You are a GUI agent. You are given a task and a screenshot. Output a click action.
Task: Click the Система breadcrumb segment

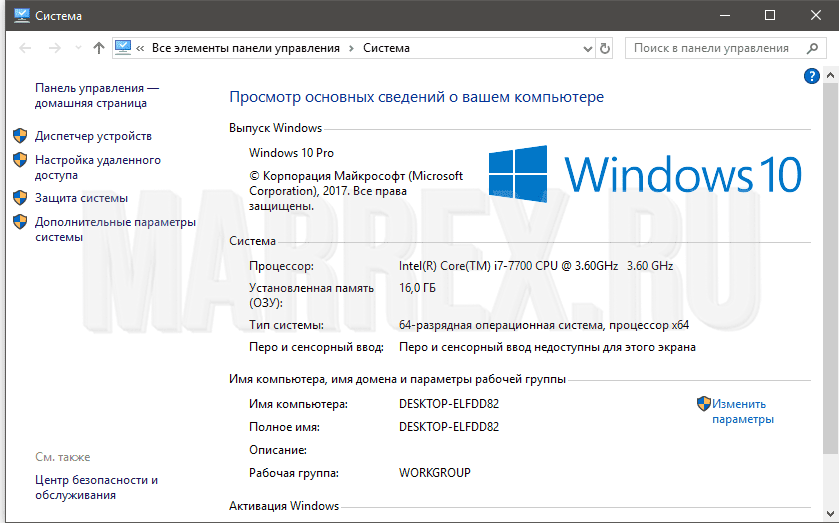click(386, 48)
